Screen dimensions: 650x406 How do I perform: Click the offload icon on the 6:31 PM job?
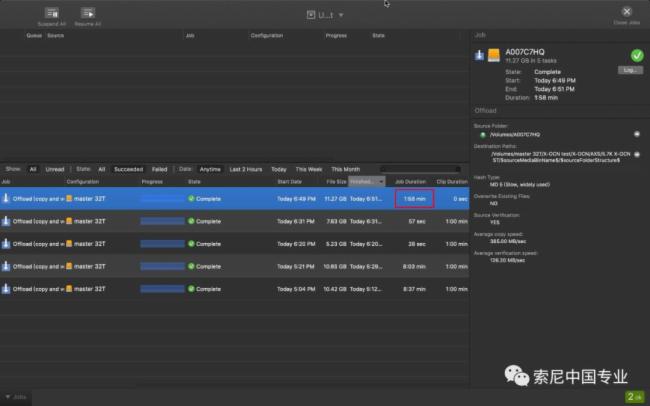(6, 220)
